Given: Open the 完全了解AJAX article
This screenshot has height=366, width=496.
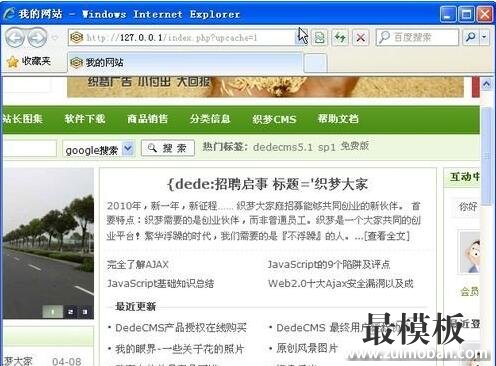Looking at the screenshot, I should click(x=138, y=265).
